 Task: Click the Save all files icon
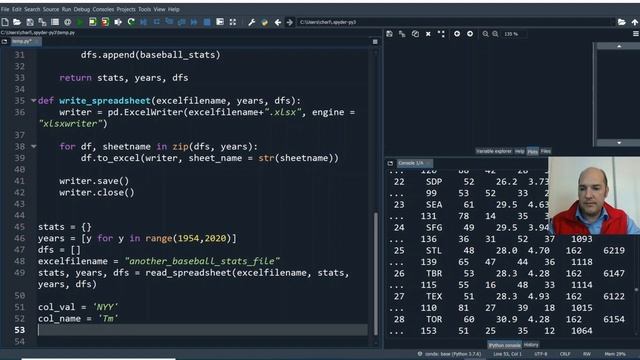pos(42,22)
